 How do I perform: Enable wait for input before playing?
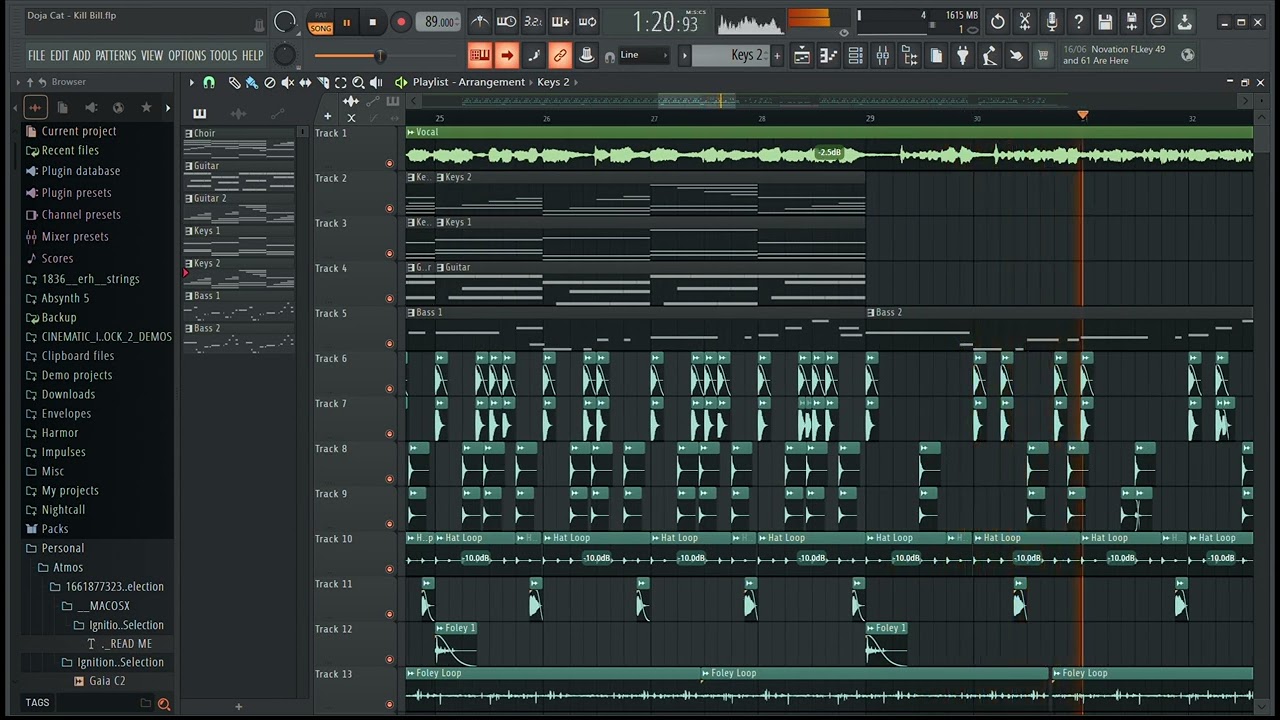coord(507,22)
